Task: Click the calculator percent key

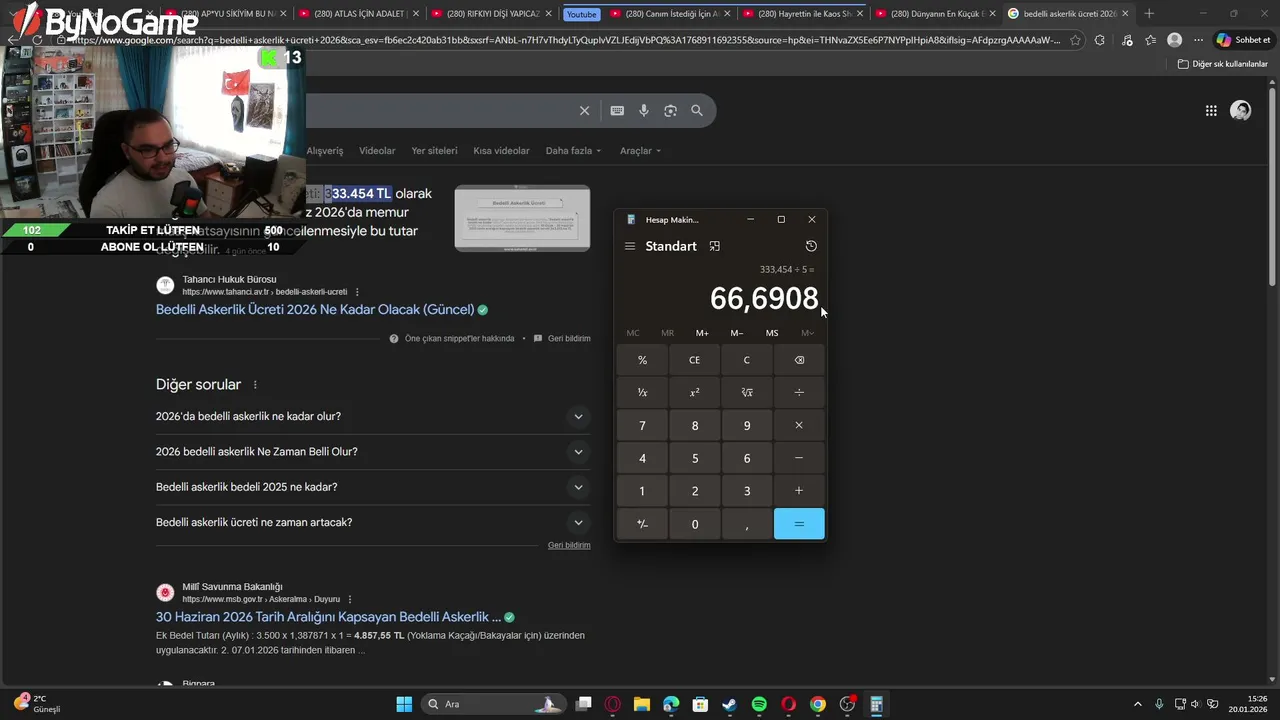Action: tap(642, 360)
